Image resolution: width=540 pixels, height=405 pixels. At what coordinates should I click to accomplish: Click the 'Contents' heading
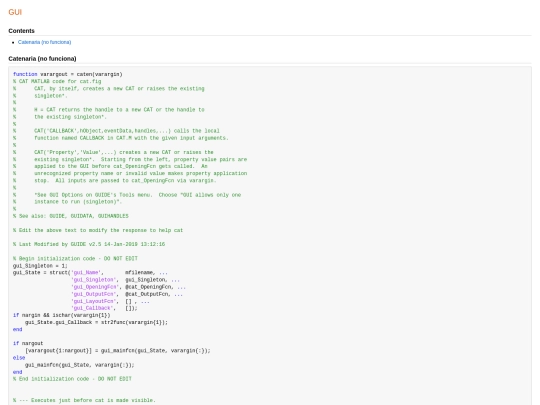click(21, 31)
